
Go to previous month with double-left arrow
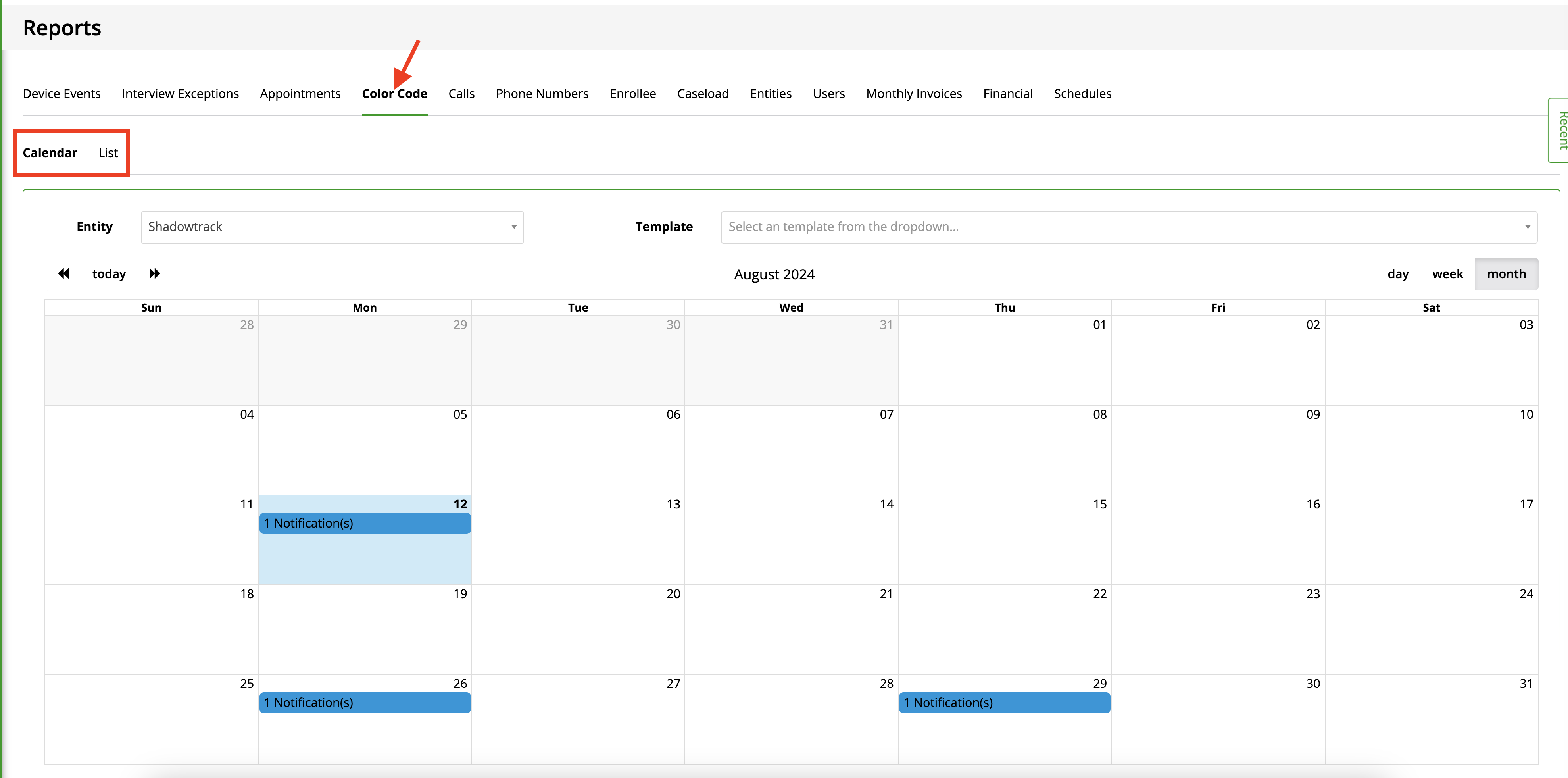point(64,273)
